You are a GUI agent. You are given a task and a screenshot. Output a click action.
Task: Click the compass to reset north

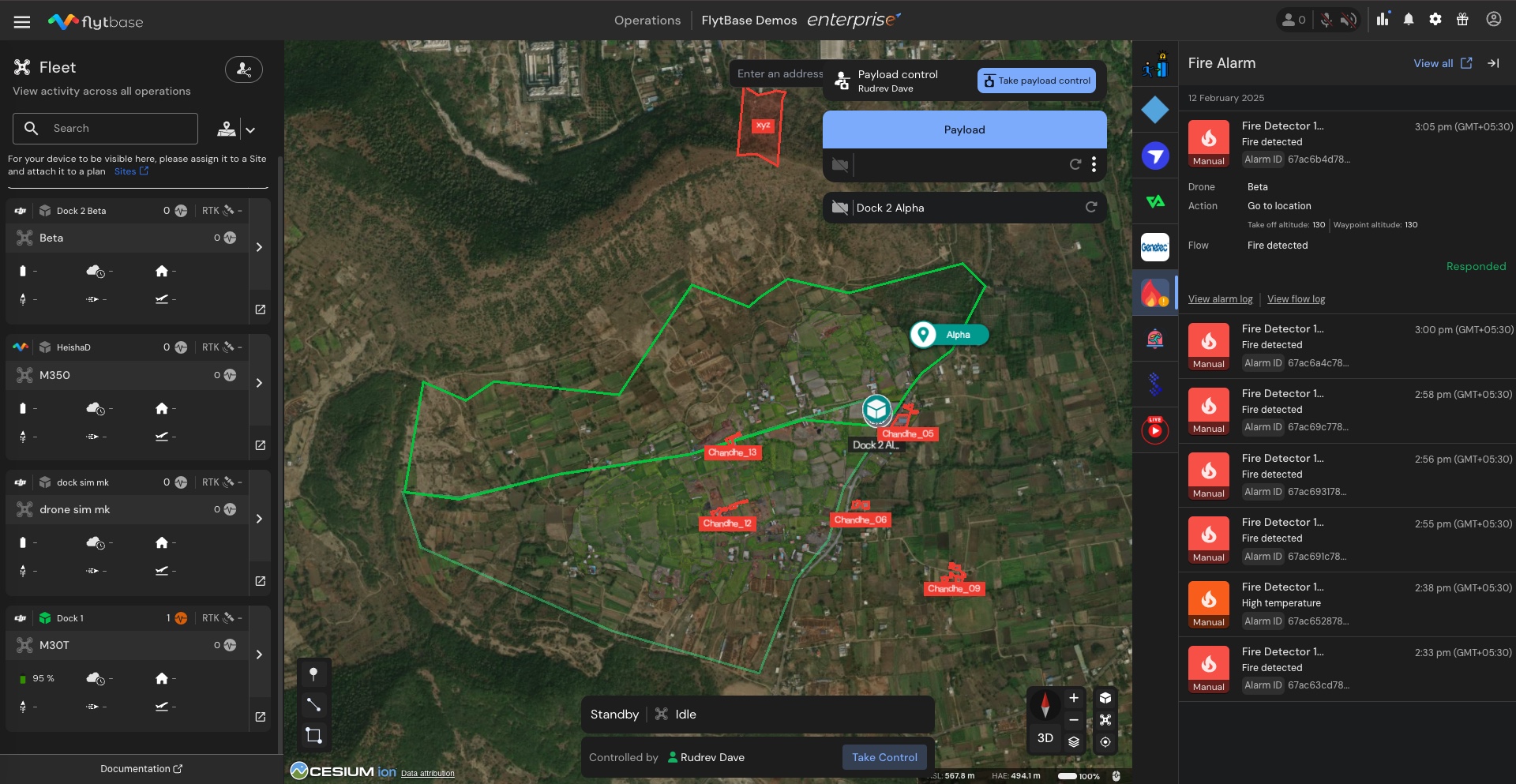(x=1045, y=704)
